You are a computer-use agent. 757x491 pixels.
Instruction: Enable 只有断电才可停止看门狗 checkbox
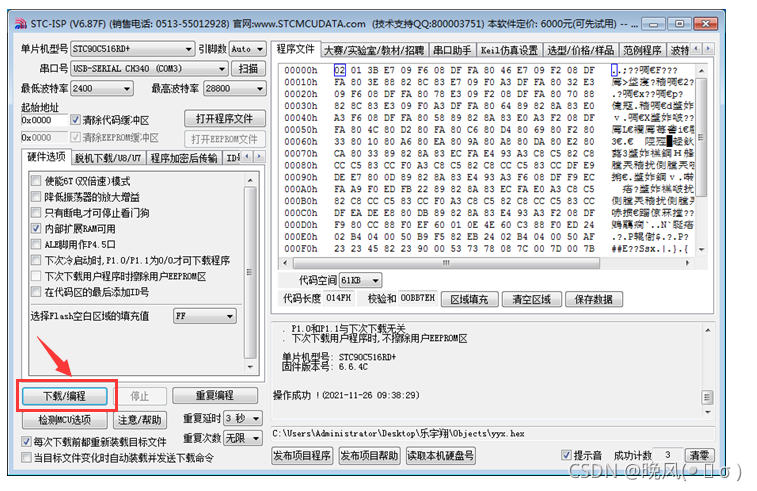click(36, 213)
